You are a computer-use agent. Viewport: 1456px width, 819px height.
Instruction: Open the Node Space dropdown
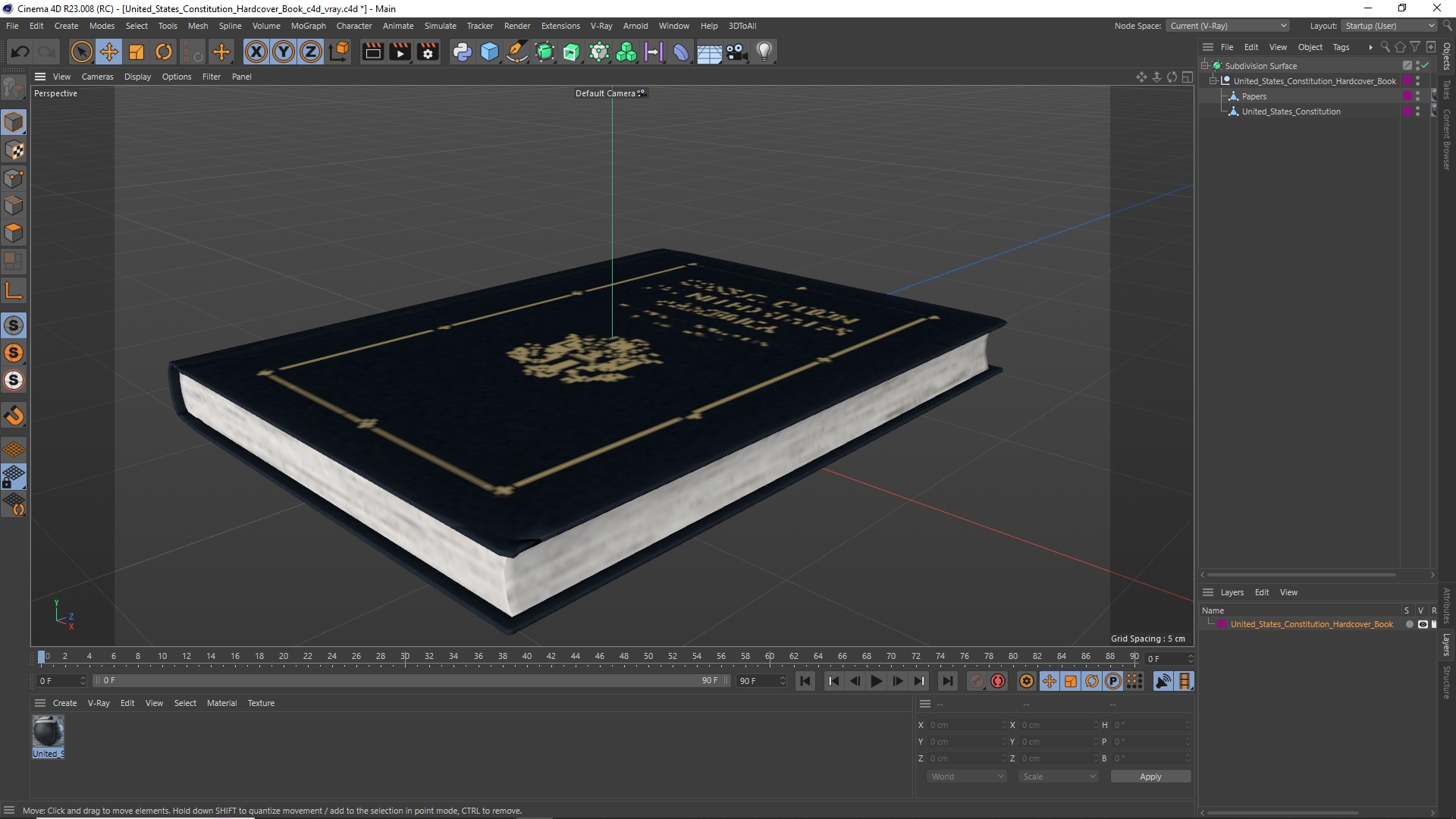1228,26
